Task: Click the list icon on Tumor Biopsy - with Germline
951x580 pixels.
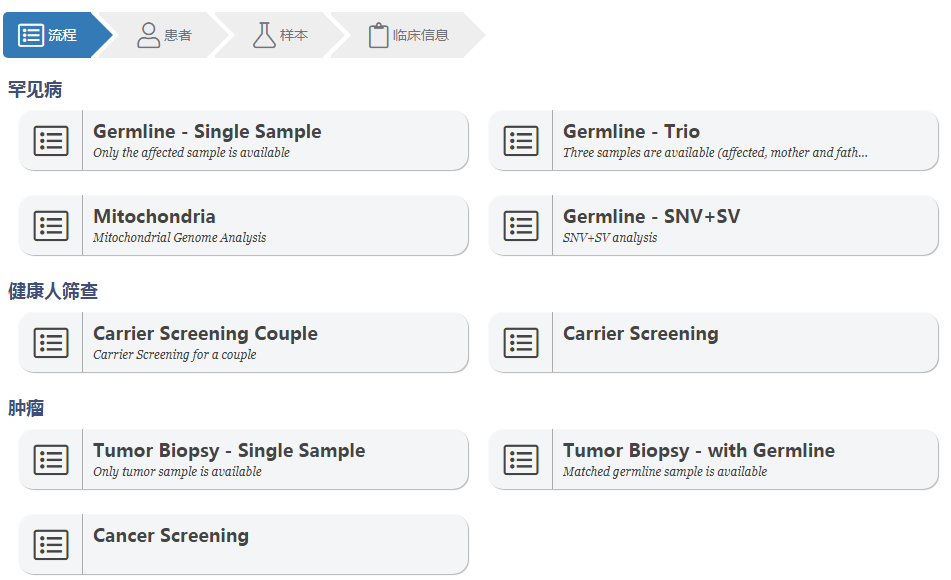Action: point(521,460)
